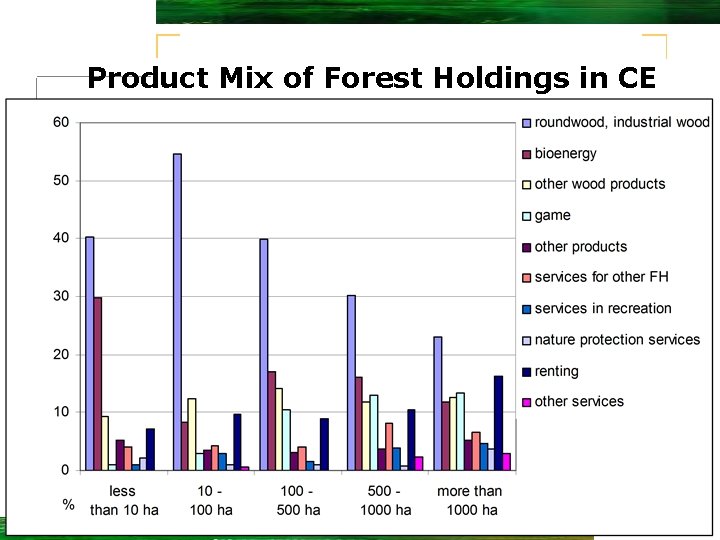This screenshot has width=720, height=540.
Task: Select the 'services for other FH' legend label
Action: [x=602, y=277]
